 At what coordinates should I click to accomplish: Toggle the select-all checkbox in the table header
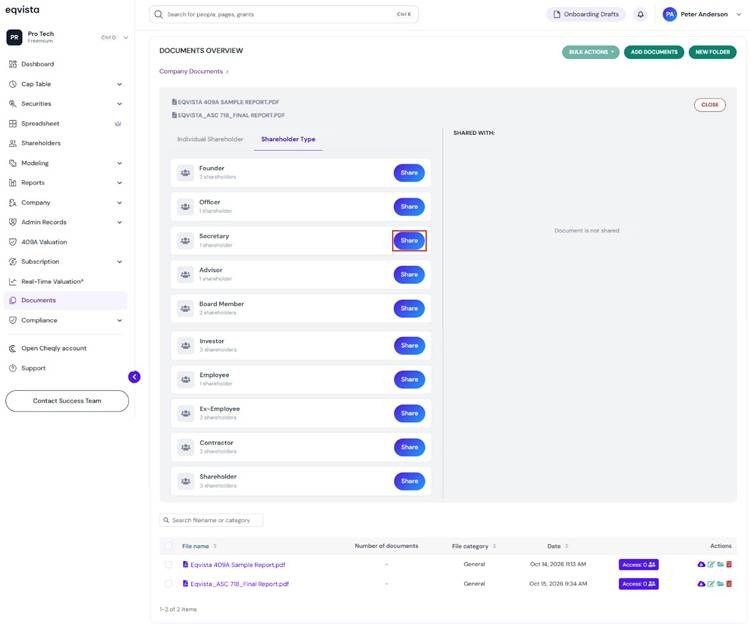pyautogui.click(x=168, y=546)
